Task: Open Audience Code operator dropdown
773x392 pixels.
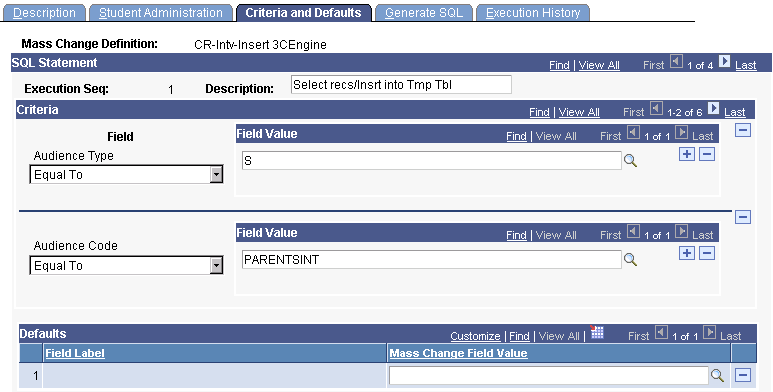Action: click(x=216, y=266)
